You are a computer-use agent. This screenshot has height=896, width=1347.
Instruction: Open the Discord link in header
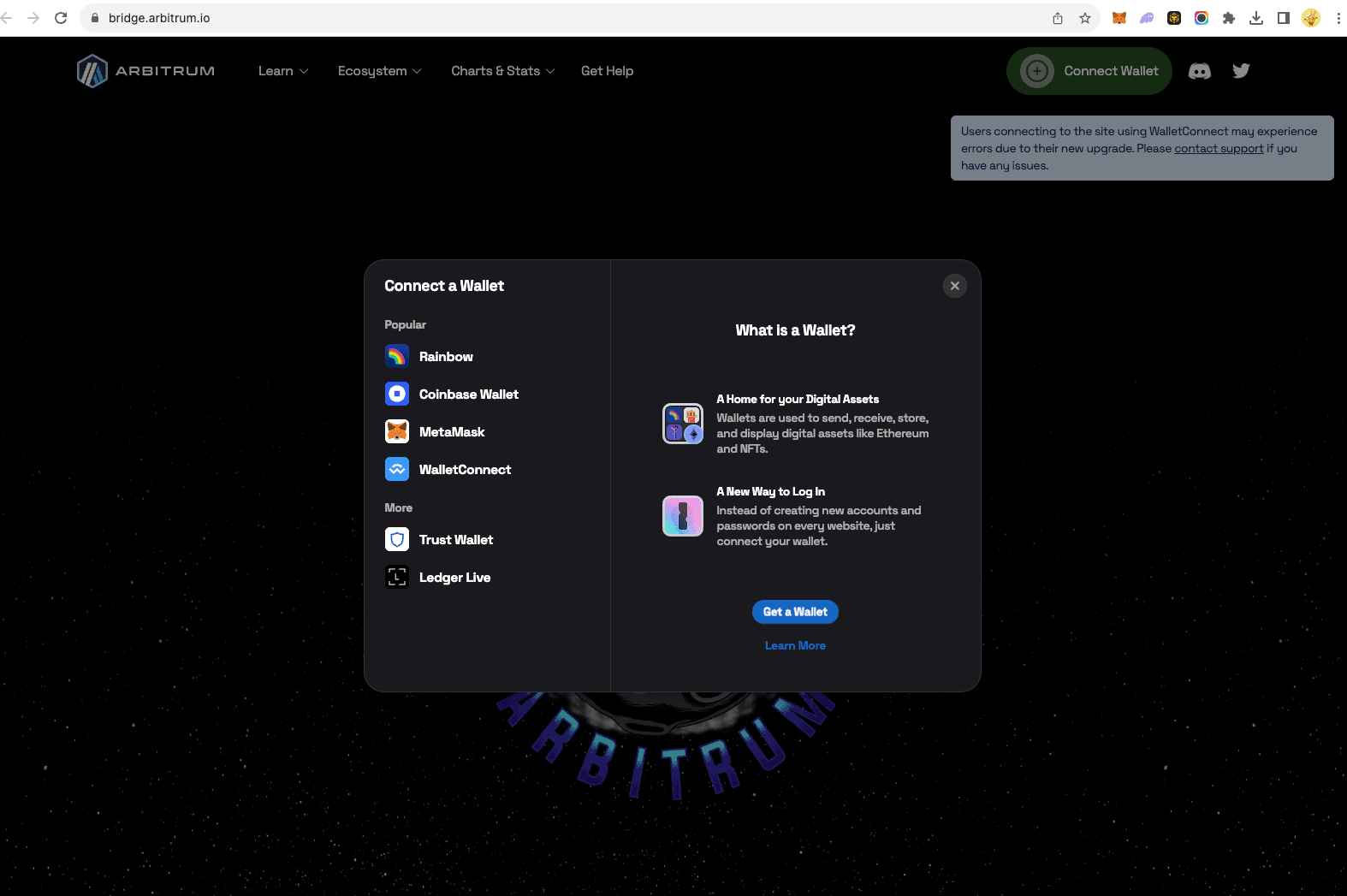1200,71
